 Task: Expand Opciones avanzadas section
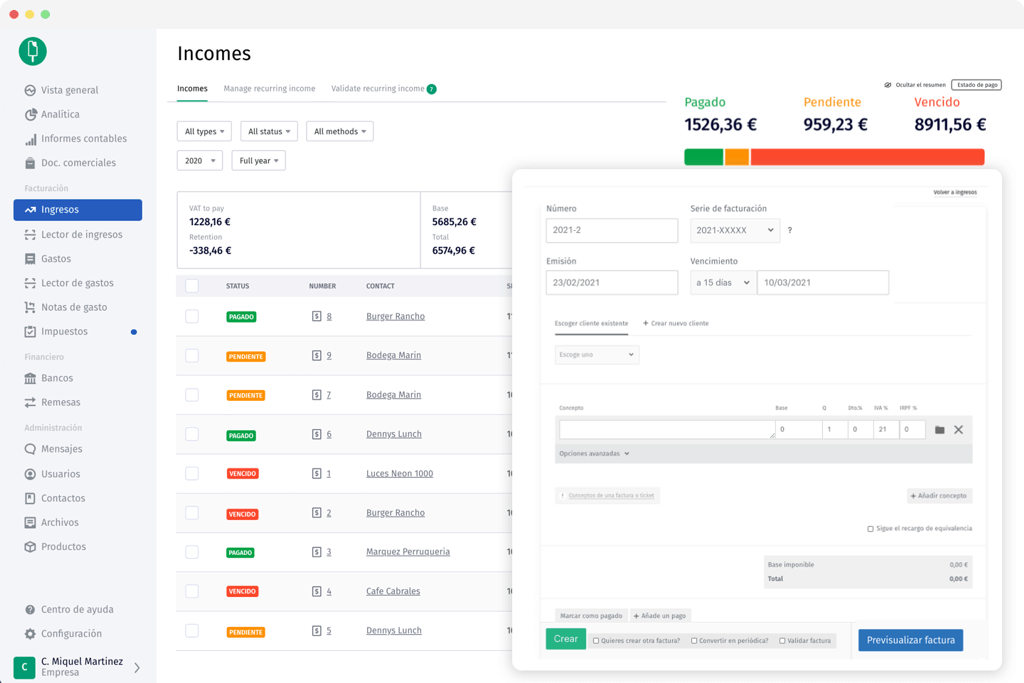594,454
